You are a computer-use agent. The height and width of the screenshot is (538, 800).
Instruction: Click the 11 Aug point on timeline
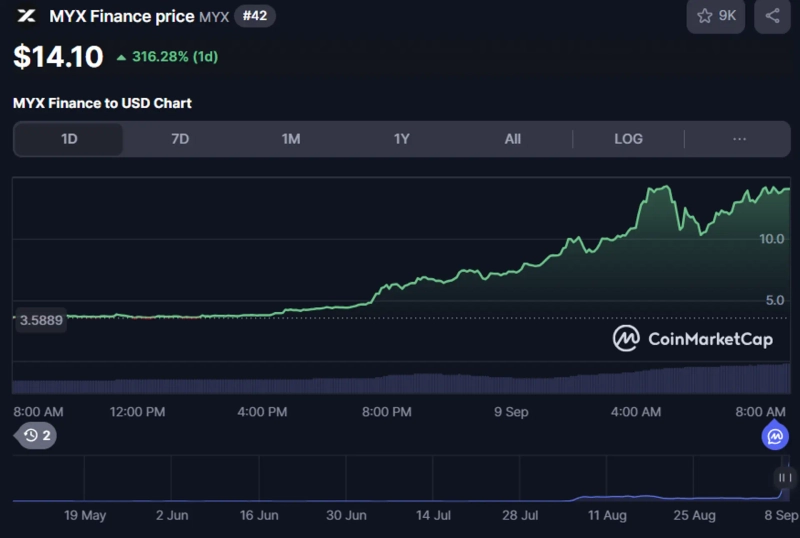coord(607,516)
